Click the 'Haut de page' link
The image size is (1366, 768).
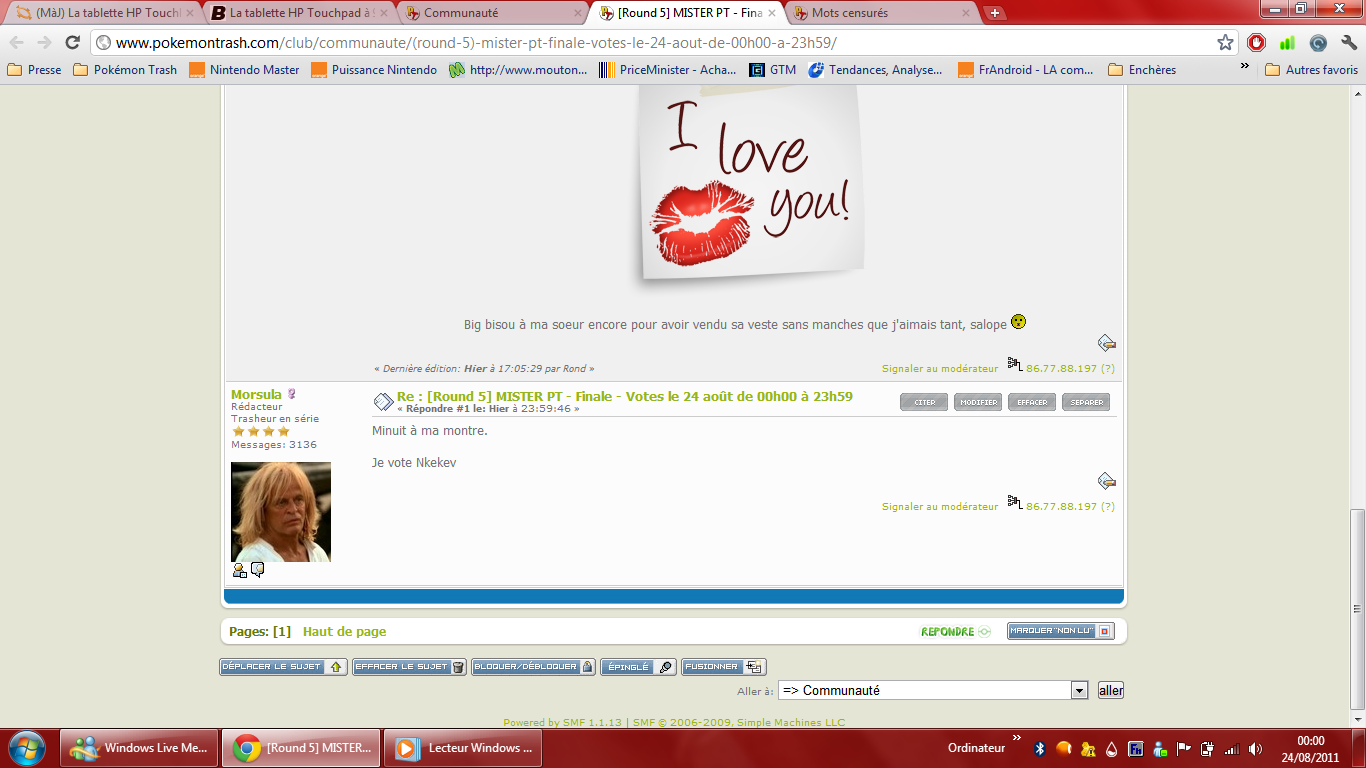344,632
